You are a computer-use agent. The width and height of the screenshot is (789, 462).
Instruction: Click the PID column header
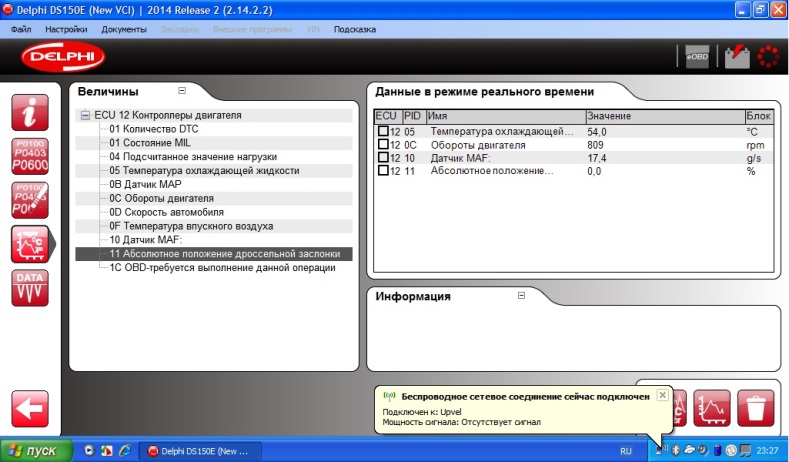coord(414,116)
